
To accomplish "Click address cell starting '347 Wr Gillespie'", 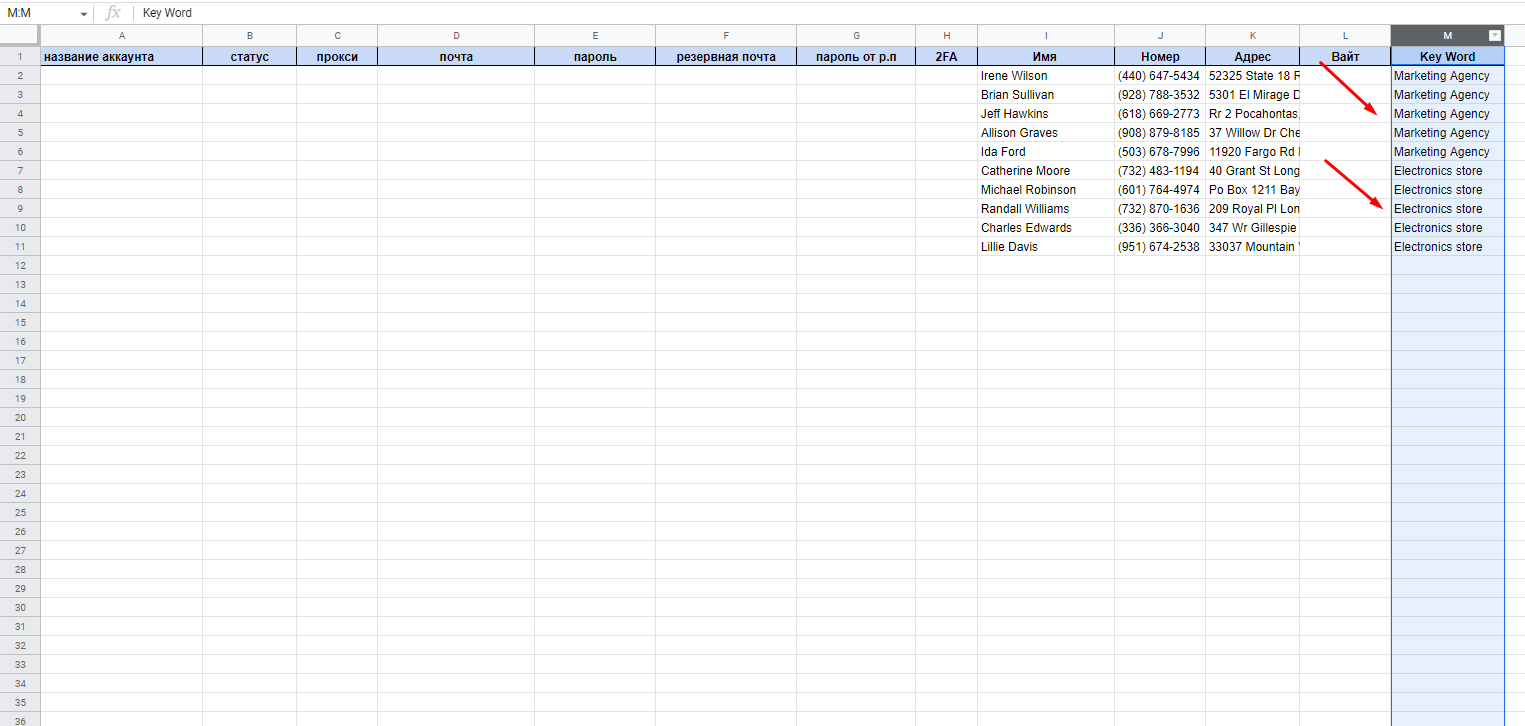I will (x=1253, y=228).
